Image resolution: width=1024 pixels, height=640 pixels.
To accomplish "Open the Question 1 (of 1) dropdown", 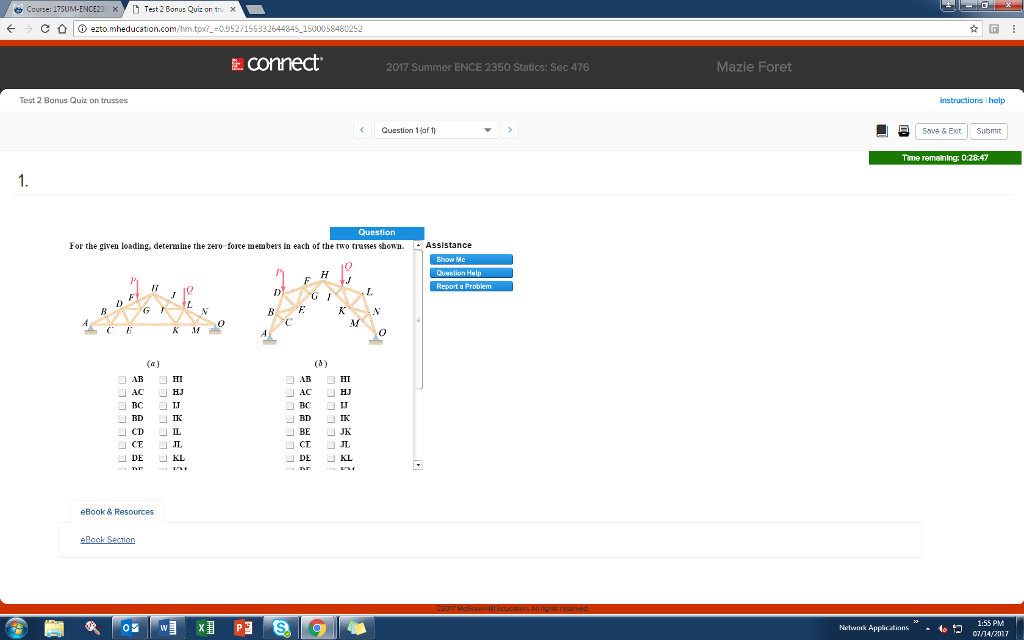I will tap(436, 129).
